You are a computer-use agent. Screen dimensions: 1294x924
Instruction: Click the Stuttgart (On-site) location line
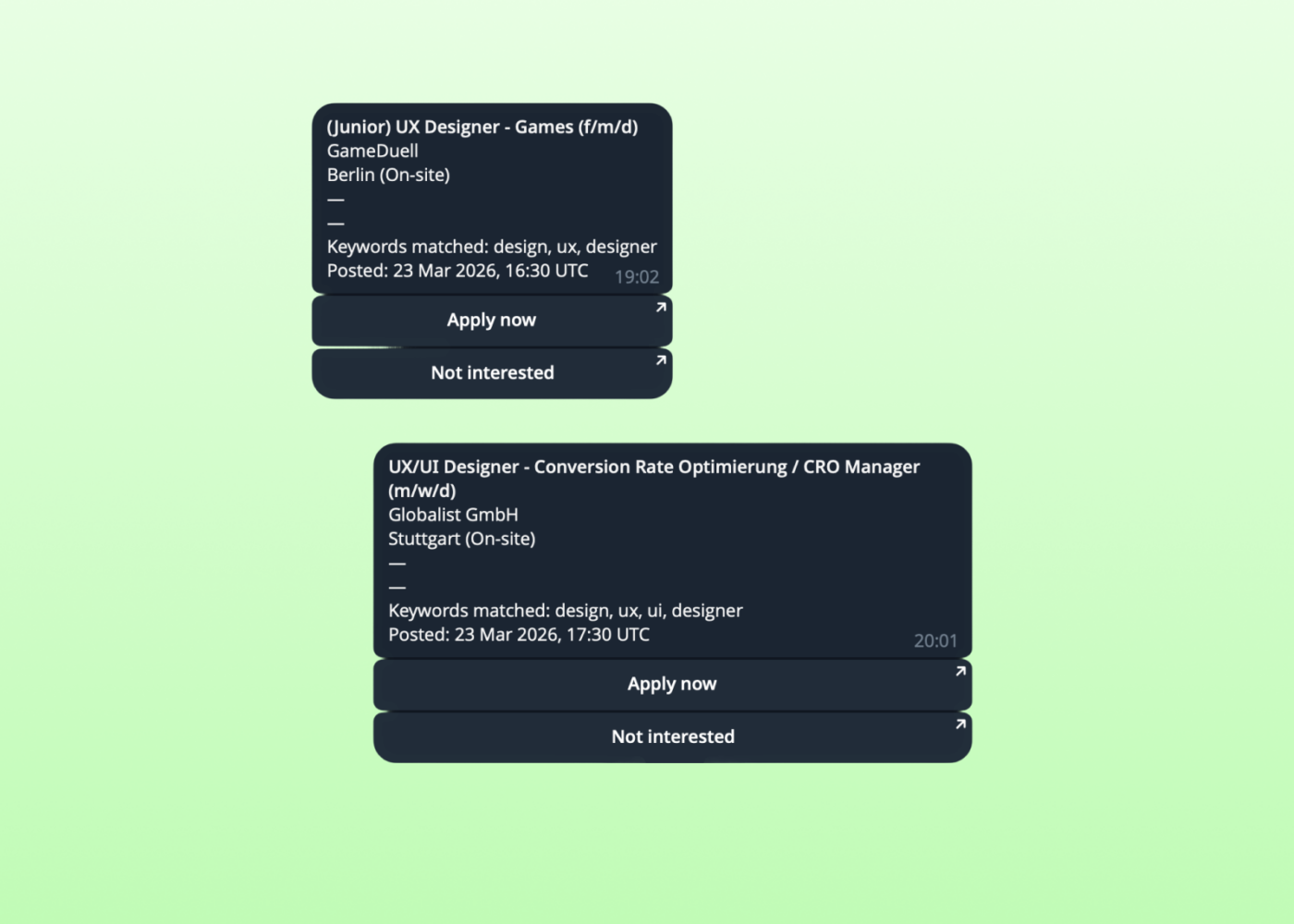(461, 540)
